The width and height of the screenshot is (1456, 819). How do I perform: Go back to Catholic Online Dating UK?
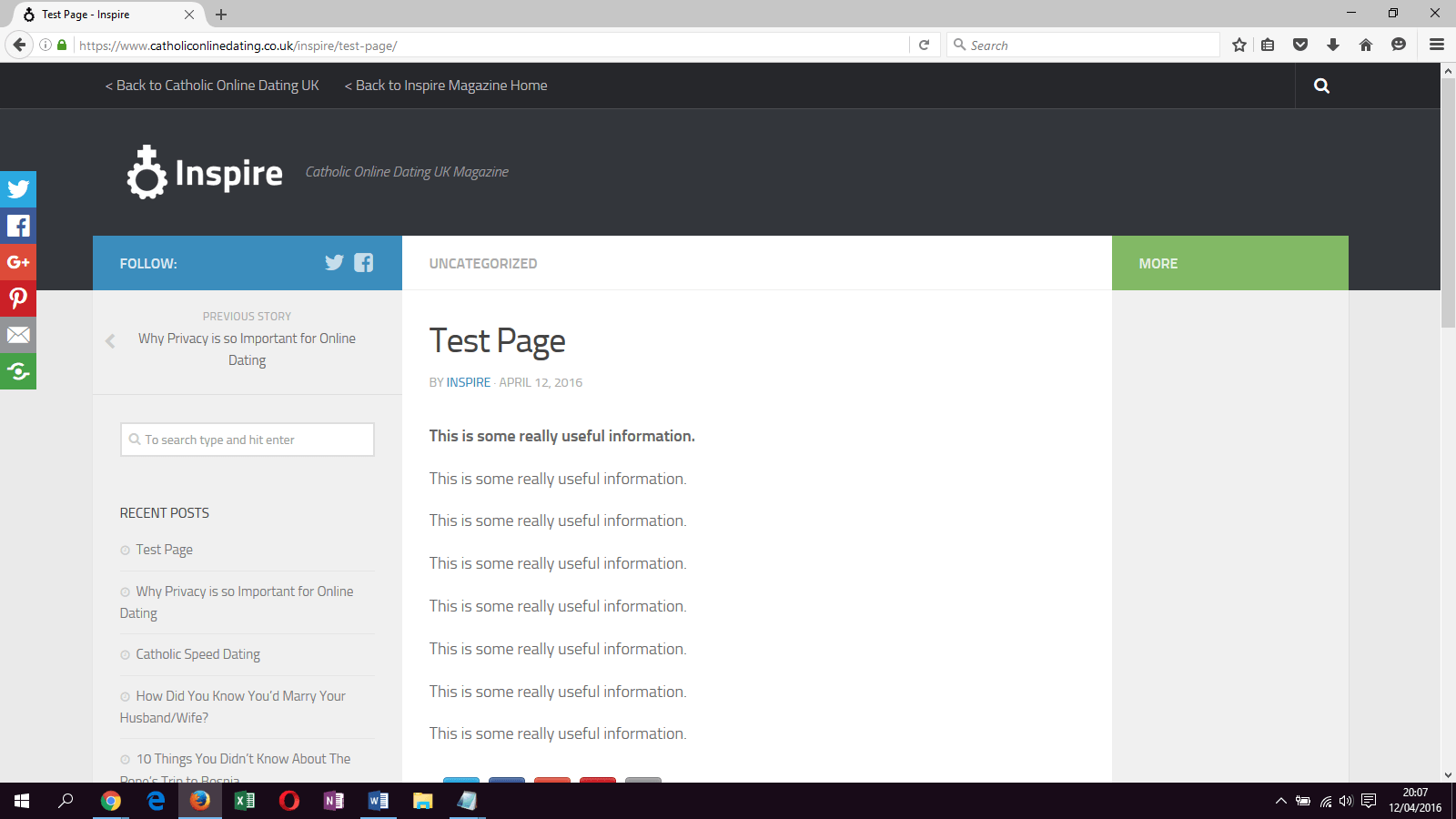click(212, 86)
